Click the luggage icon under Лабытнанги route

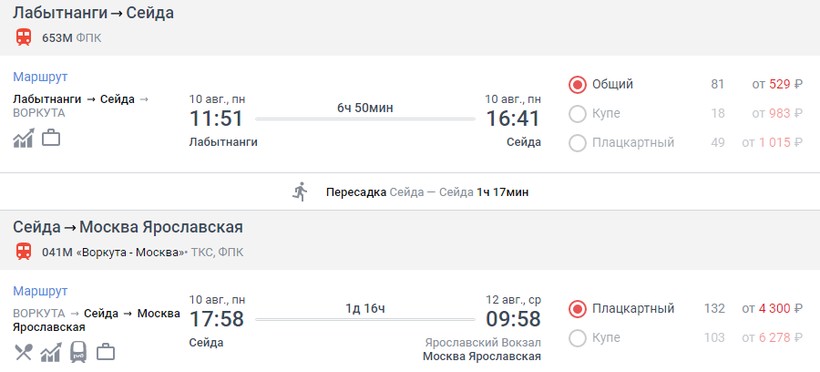(x=51, y=138)
